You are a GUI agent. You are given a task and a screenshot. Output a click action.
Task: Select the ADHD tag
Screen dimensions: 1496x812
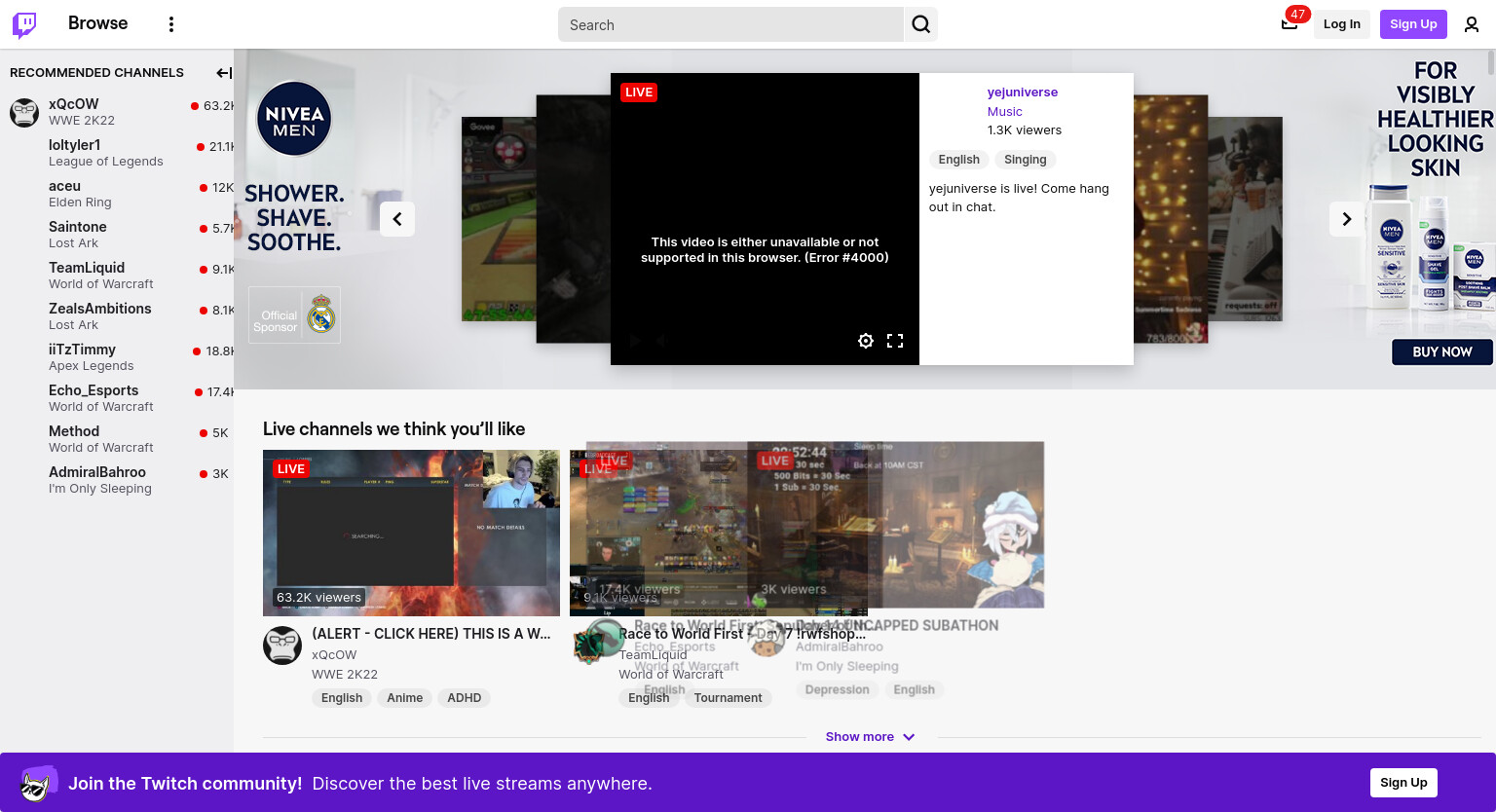[465, 698]
